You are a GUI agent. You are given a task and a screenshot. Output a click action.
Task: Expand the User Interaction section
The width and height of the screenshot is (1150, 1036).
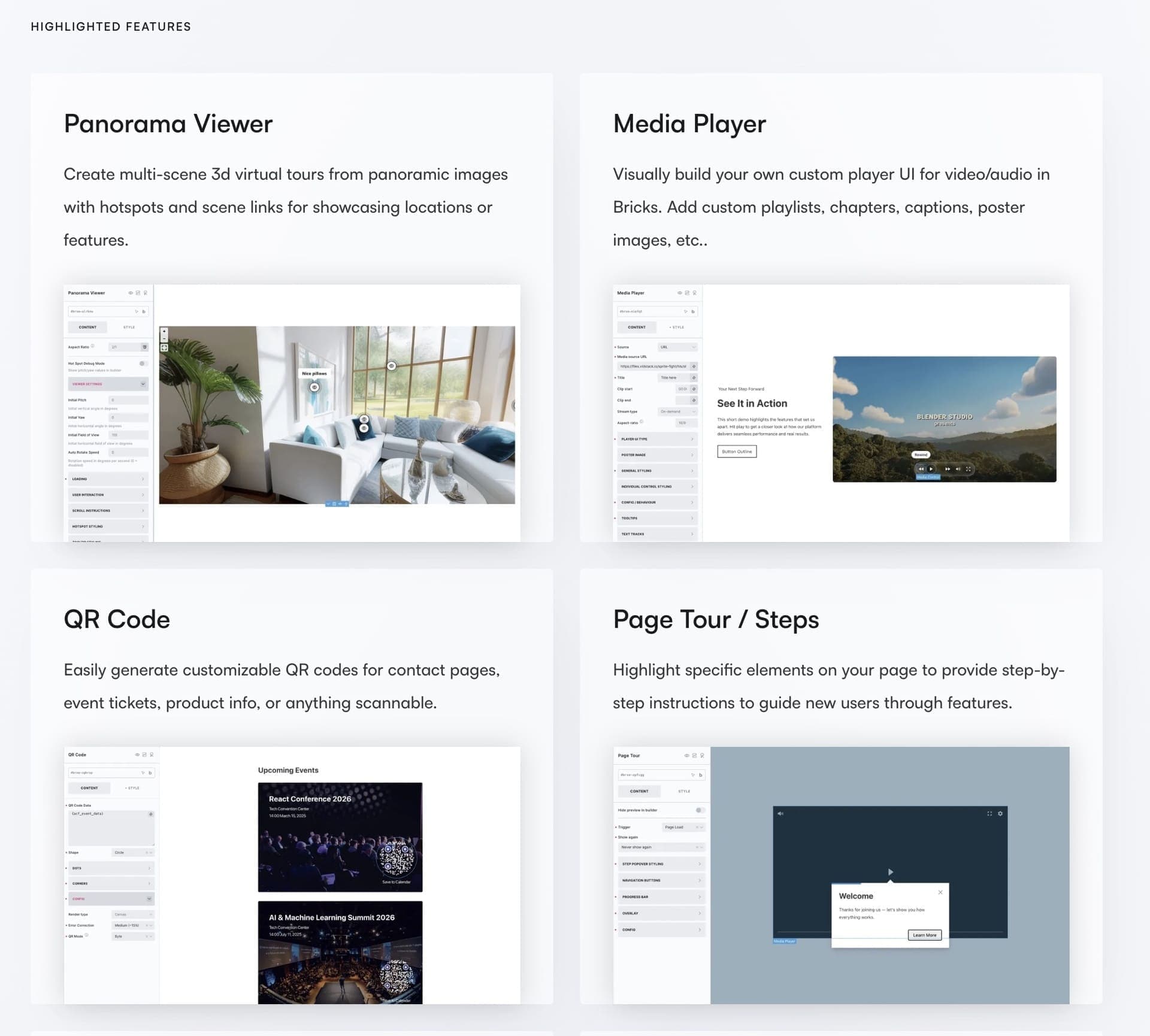(x=108, y=495)
